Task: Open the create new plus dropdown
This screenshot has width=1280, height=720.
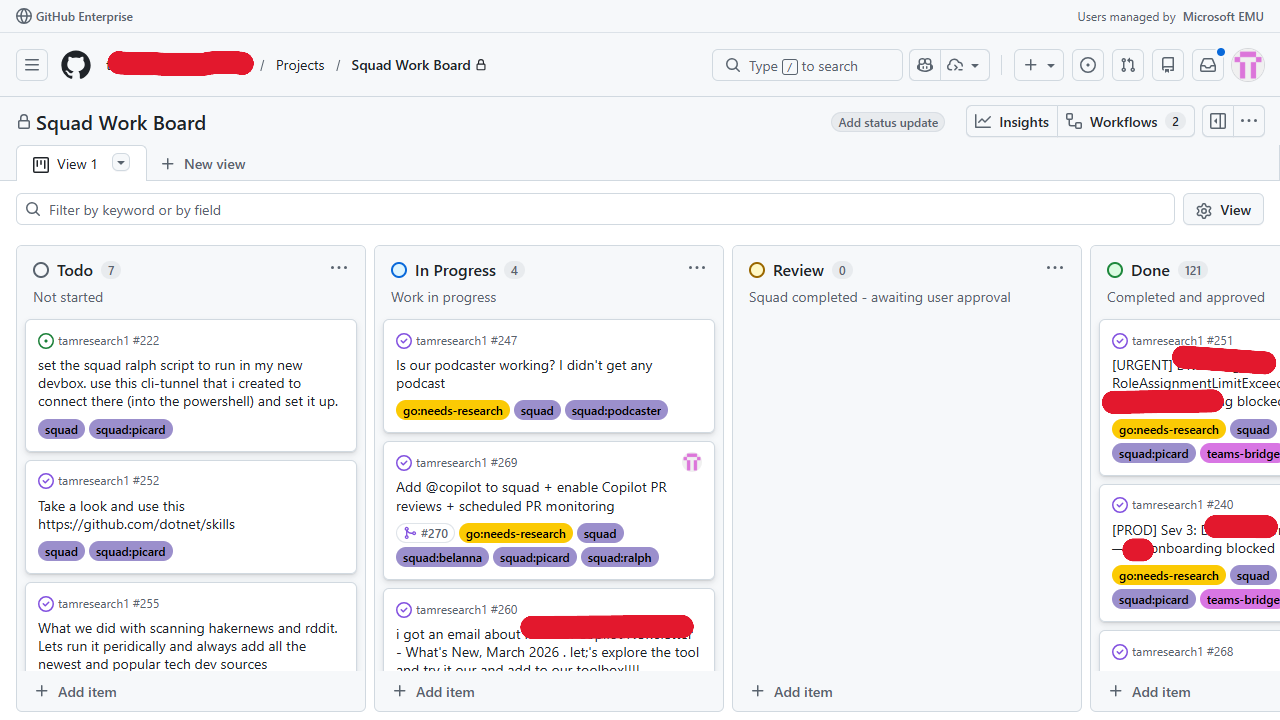Action: pyautogui.click(x=1038, y=64)
